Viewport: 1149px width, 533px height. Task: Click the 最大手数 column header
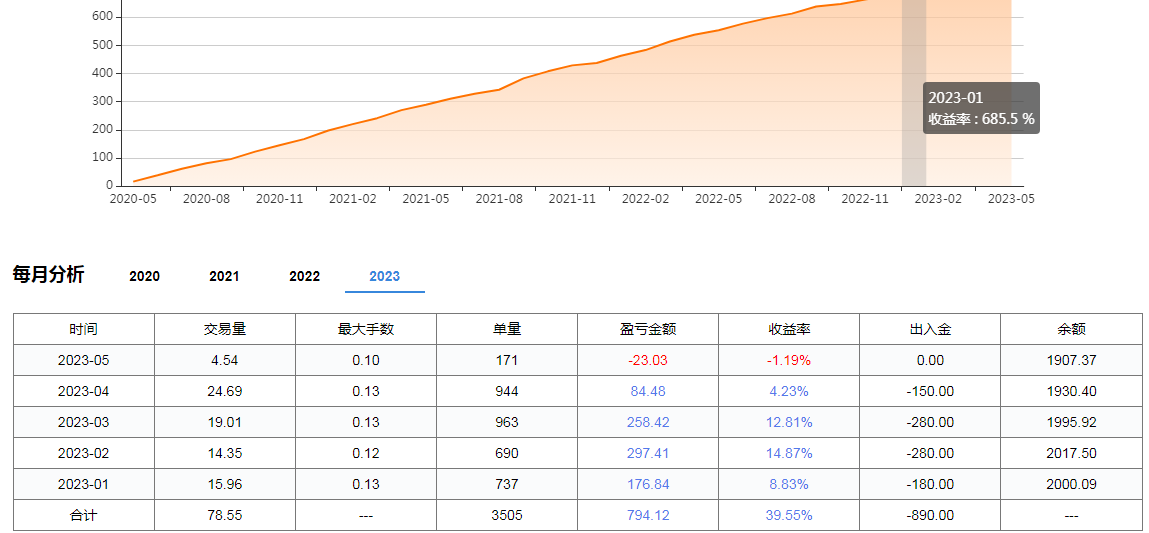366,329
